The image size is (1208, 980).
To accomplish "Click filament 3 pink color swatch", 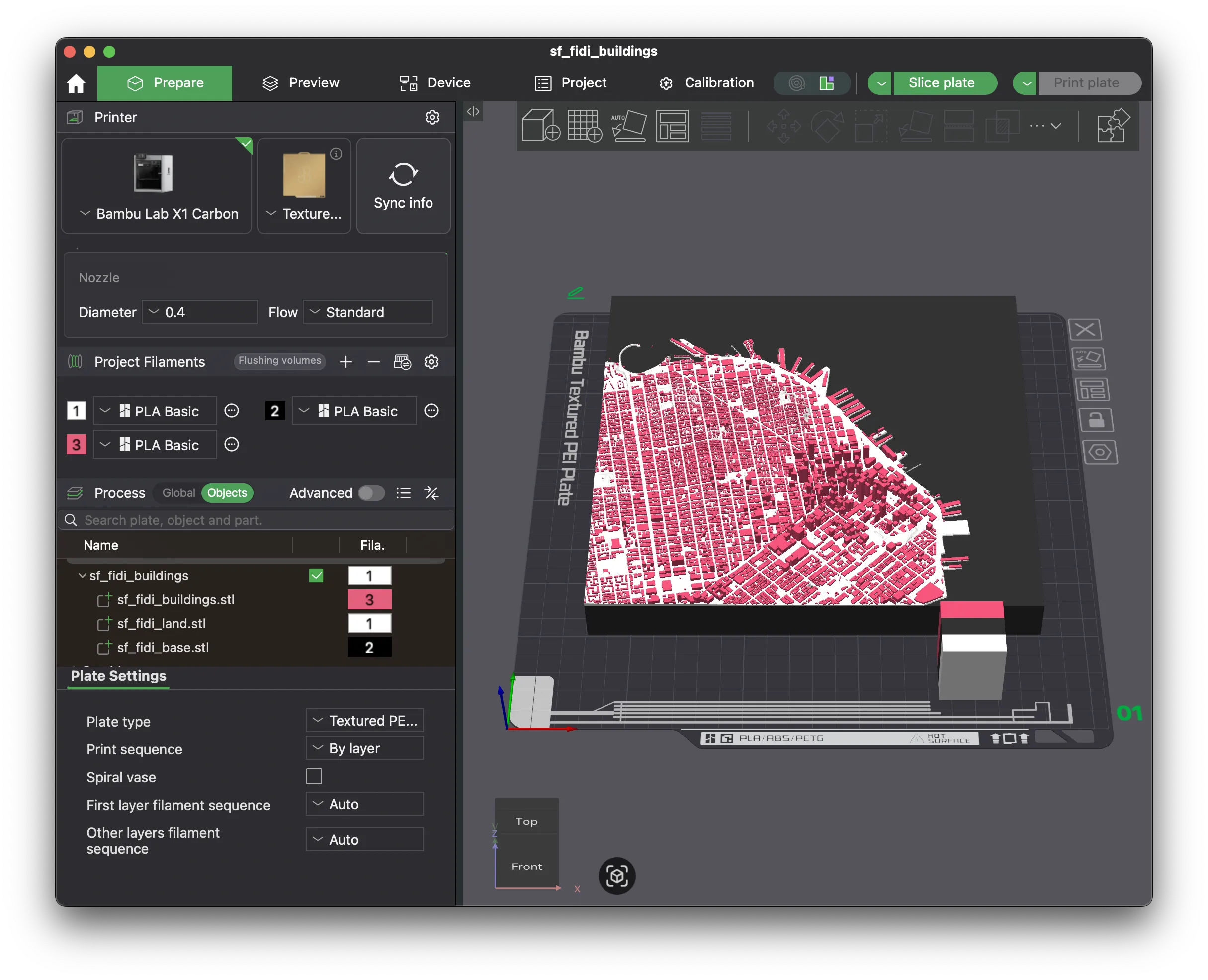I will click(76, 444).
